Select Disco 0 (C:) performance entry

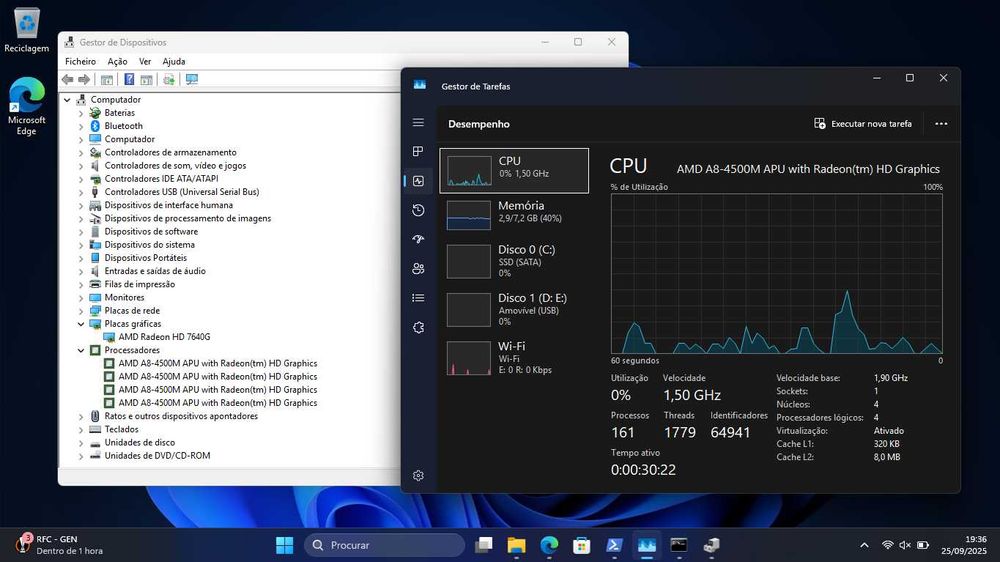(514, 261)
